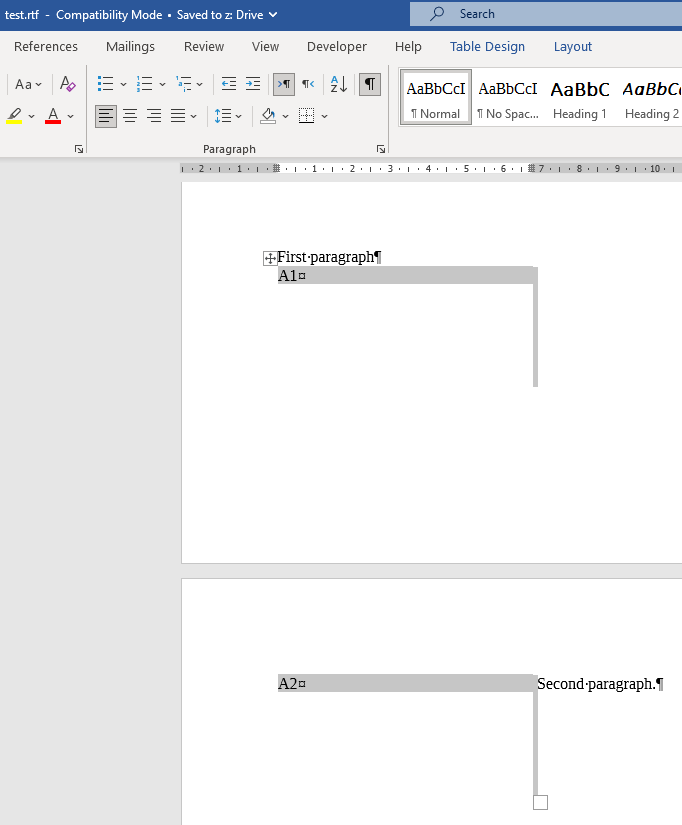Expand multilevel list dropdown
Image resolution: width=682 pixels, height=825 pixels.
(x=199, y=84)
